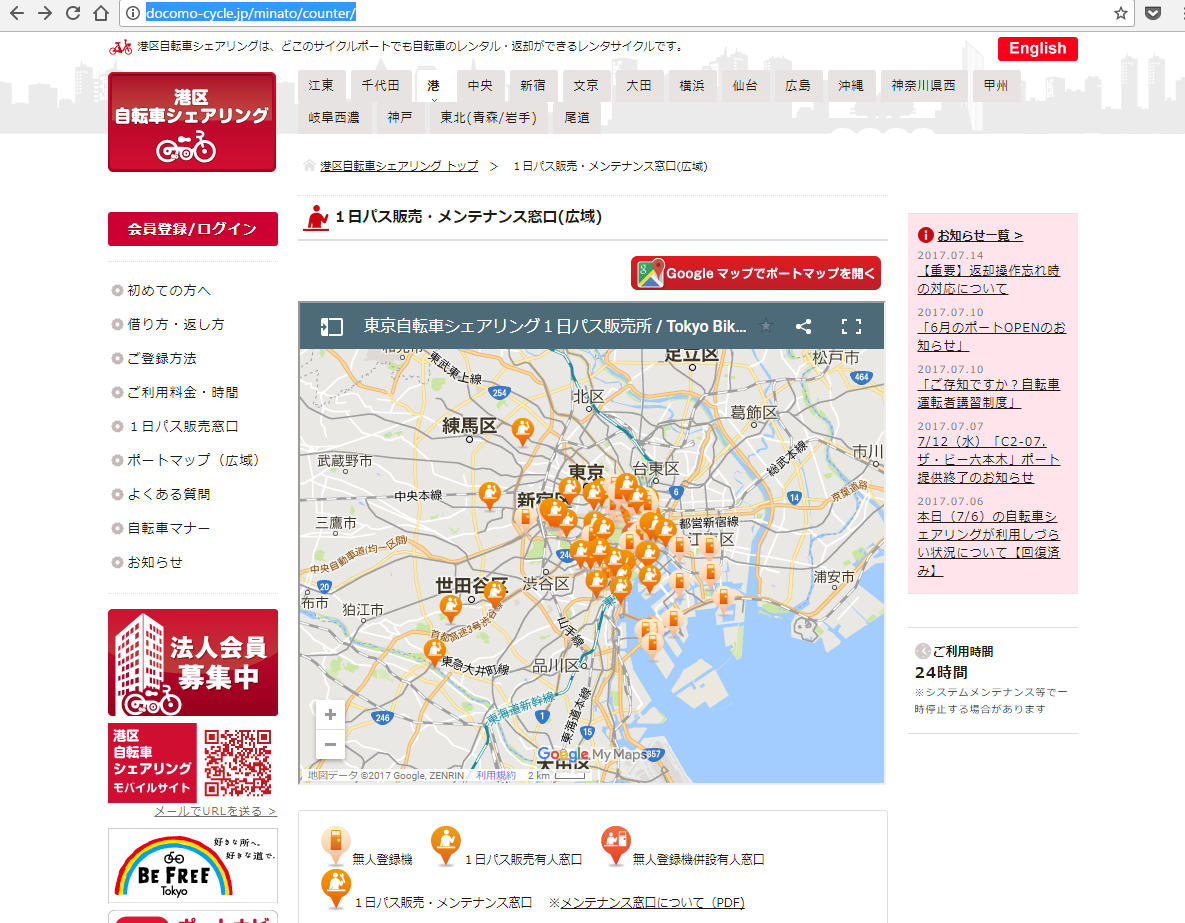This screenshot has width=1185, height=923.
Task: Select the 広島 area tab
Action: (x=797, y=85)
